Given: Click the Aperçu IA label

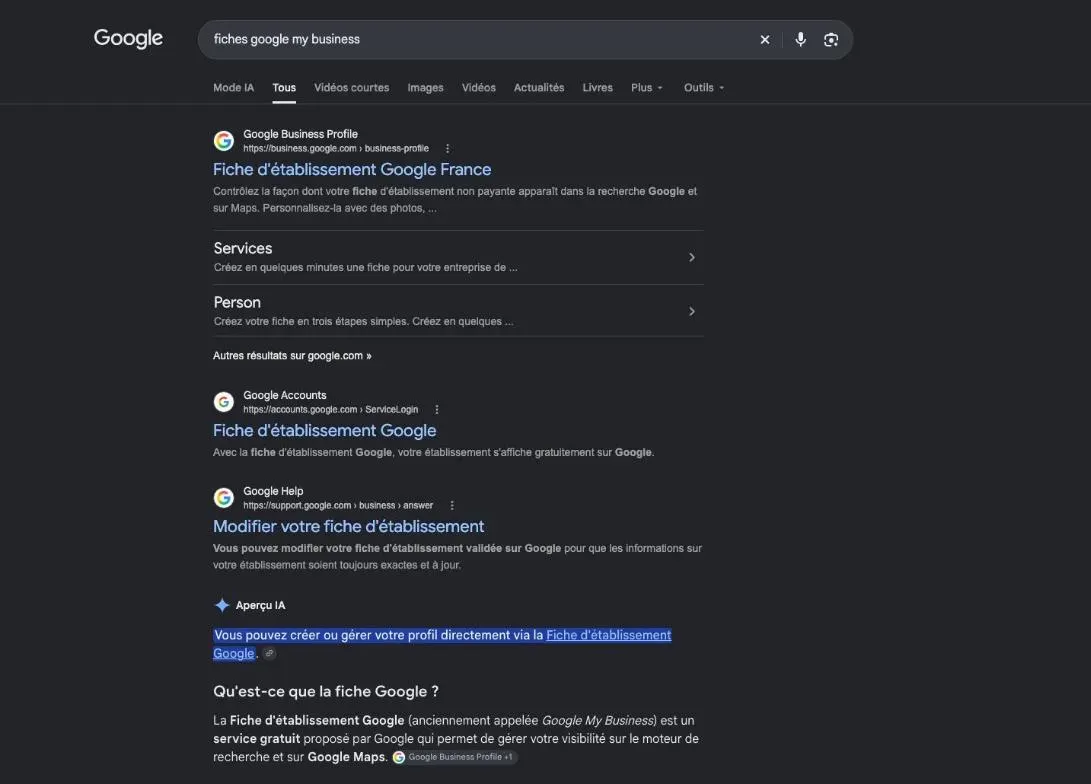Looking at the screenshot, I should tap(260, 605).
